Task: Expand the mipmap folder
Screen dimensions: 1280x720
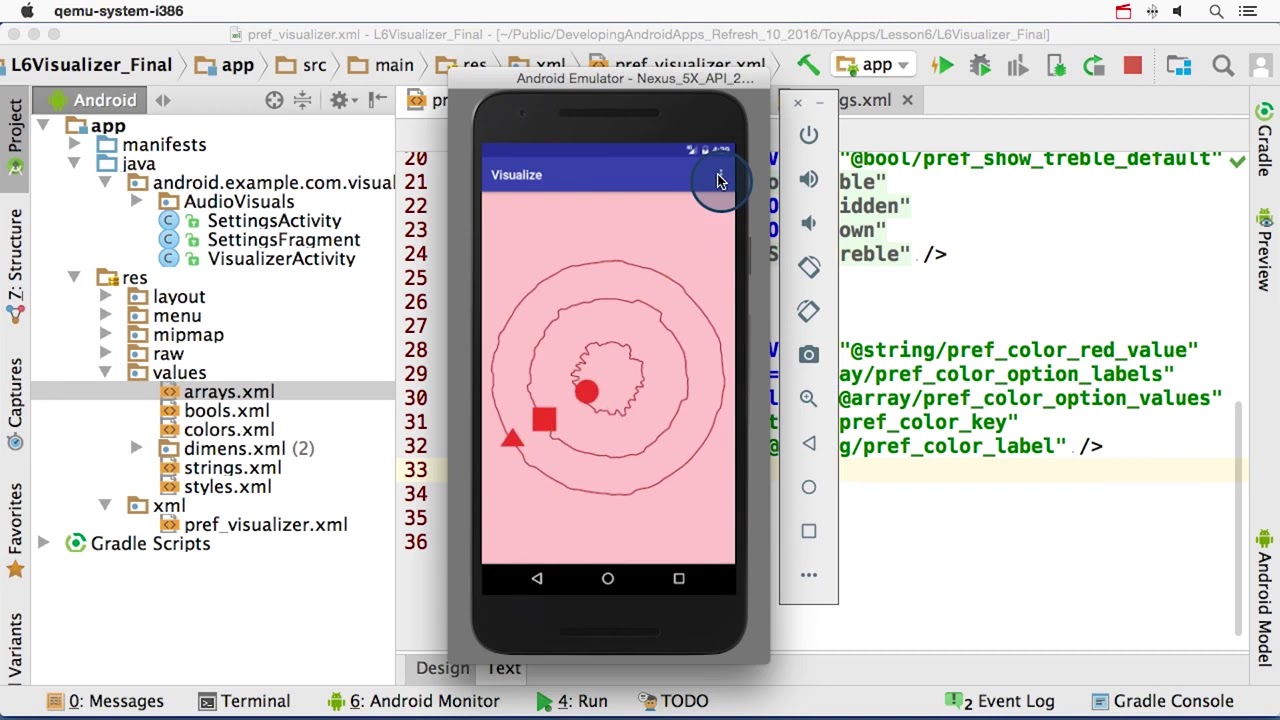Action: [105, 335]
